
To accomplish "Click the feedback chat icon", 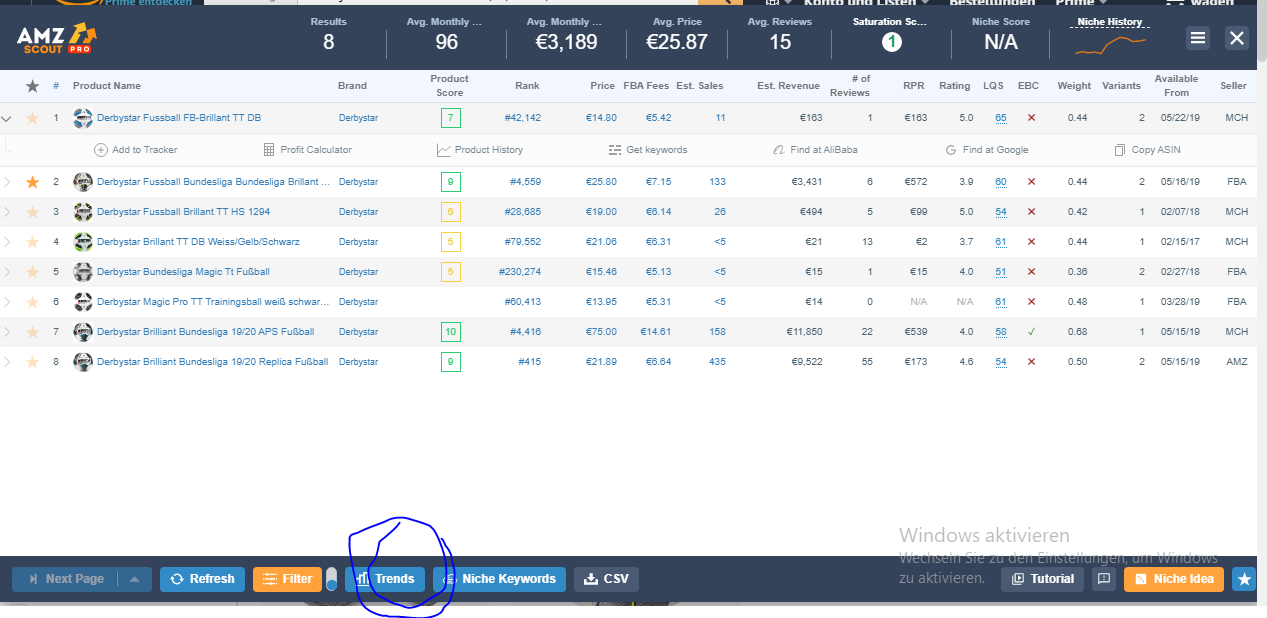I will tap(1104, 579).
